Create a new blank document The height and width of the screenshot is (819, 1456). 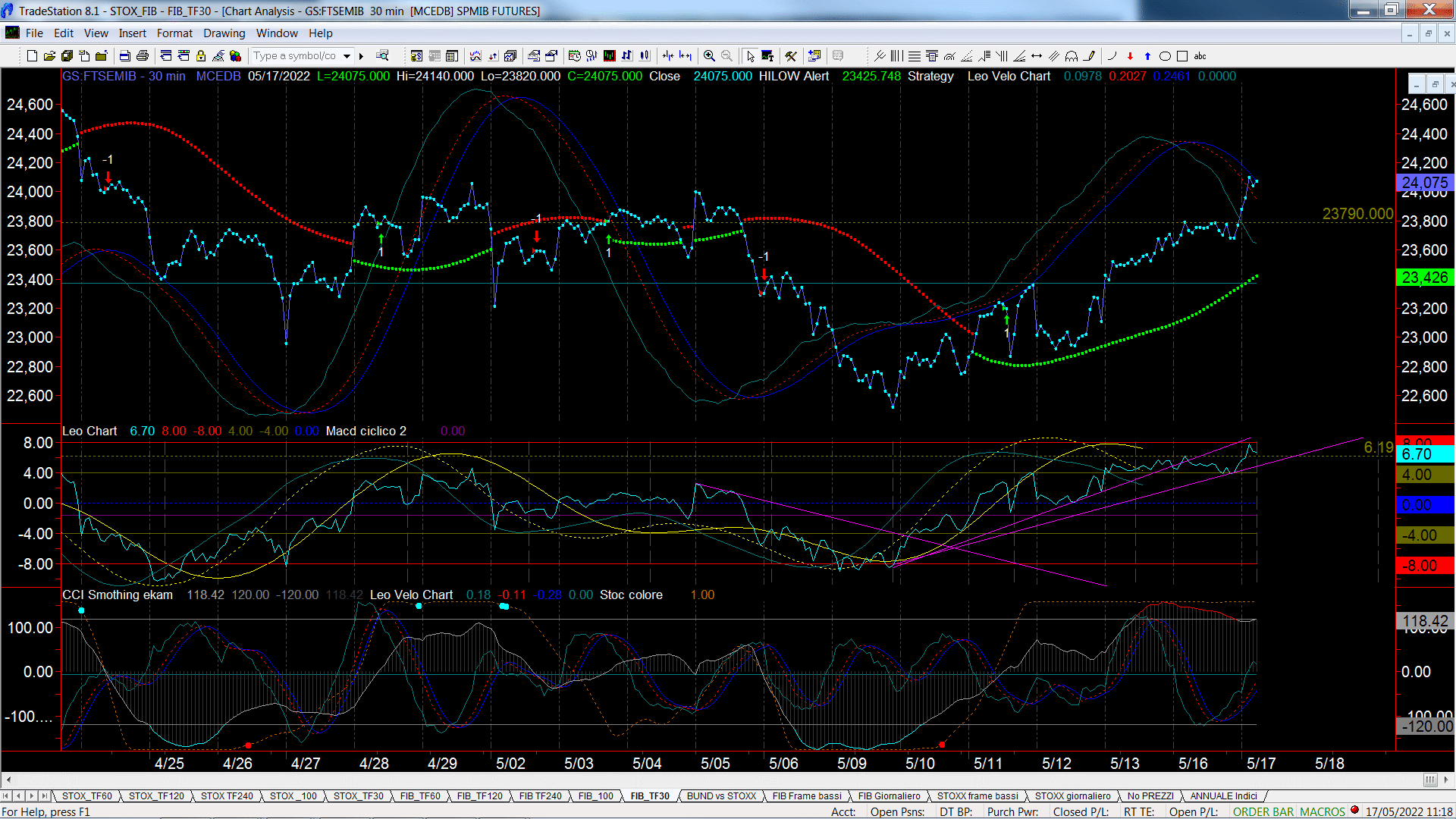click(x=32, y=56)
